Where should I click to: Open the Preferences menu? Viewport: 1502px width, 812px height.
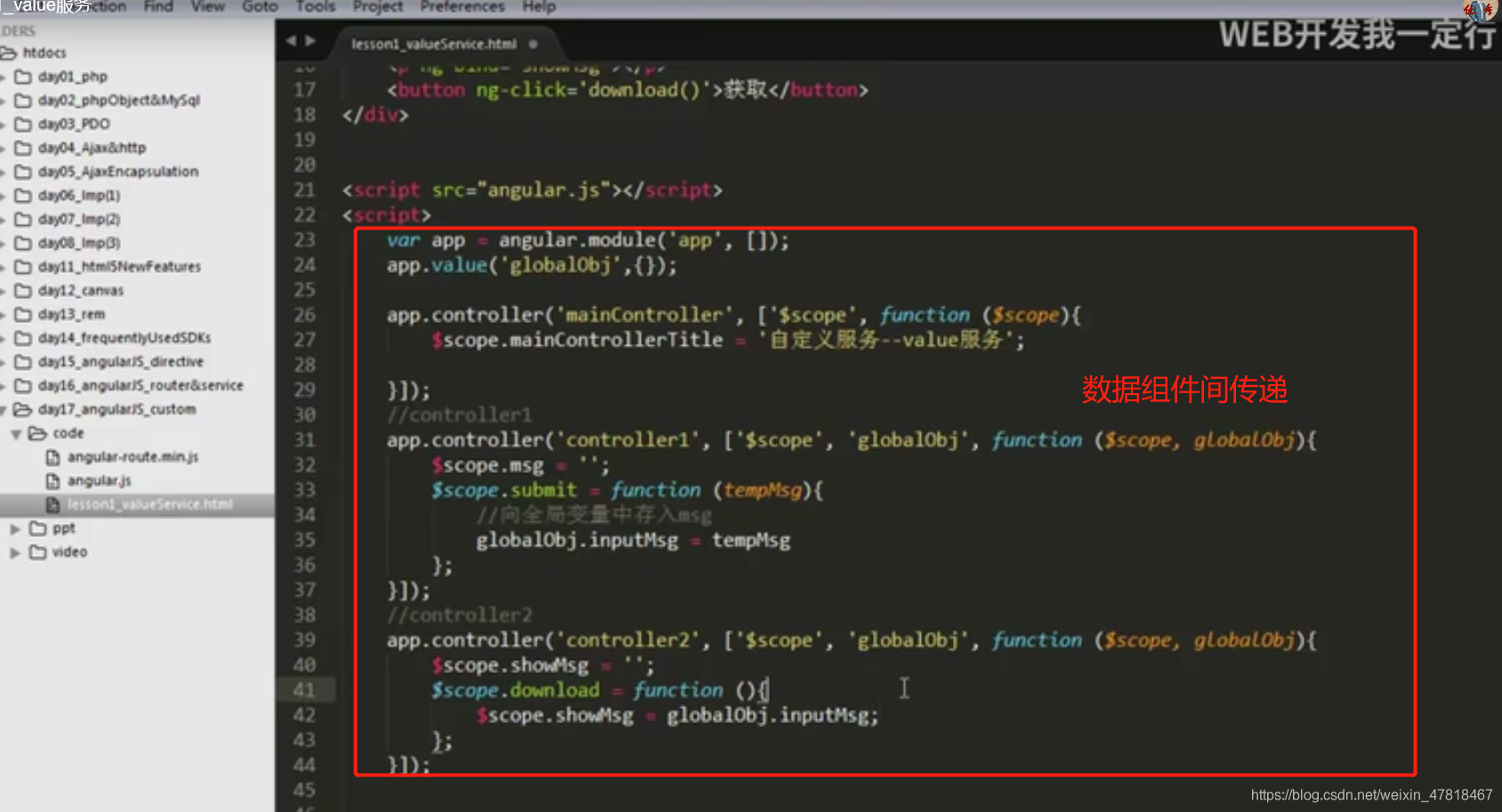(x=463, y=6)
